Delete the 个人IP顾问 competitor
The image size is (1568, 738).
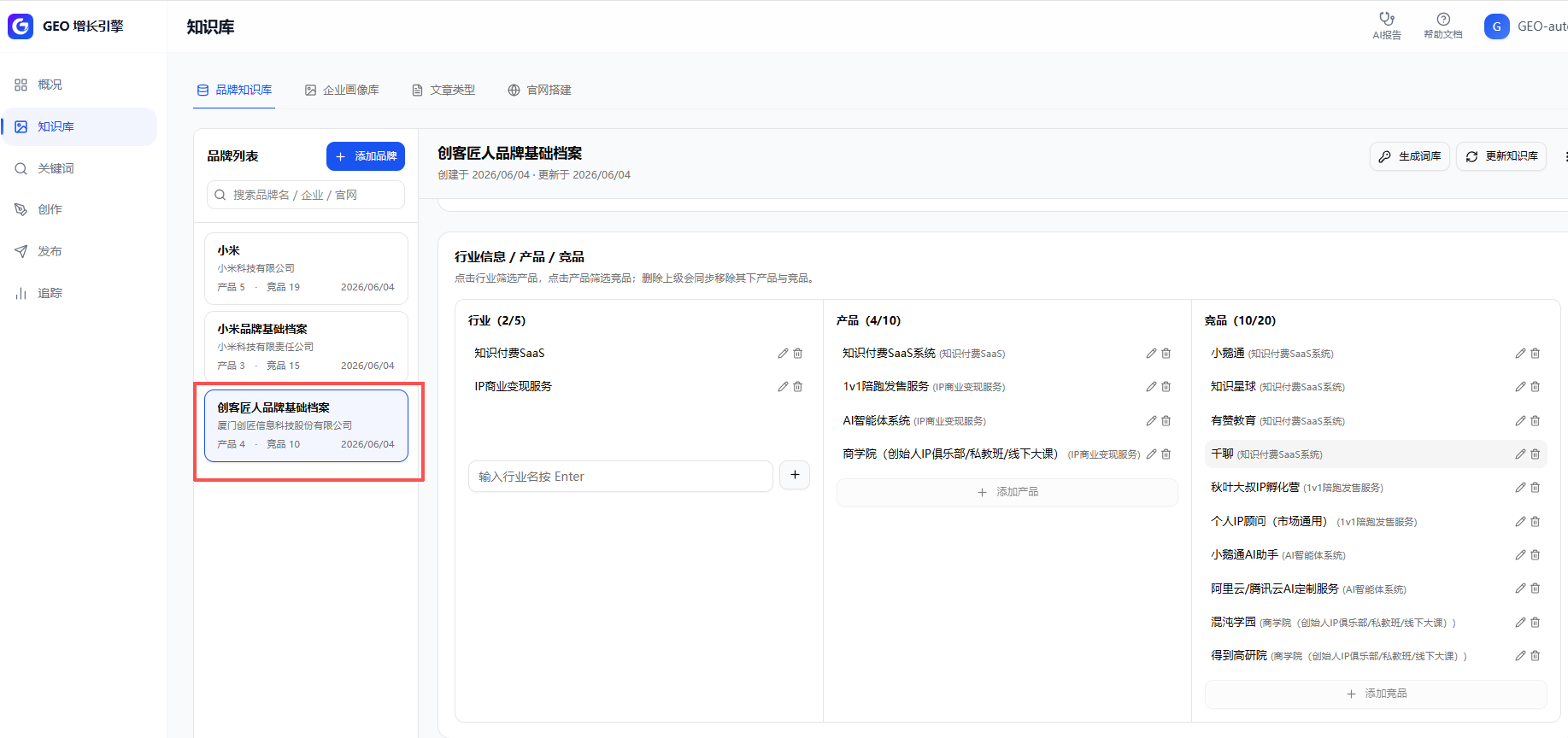point(1536,522)
